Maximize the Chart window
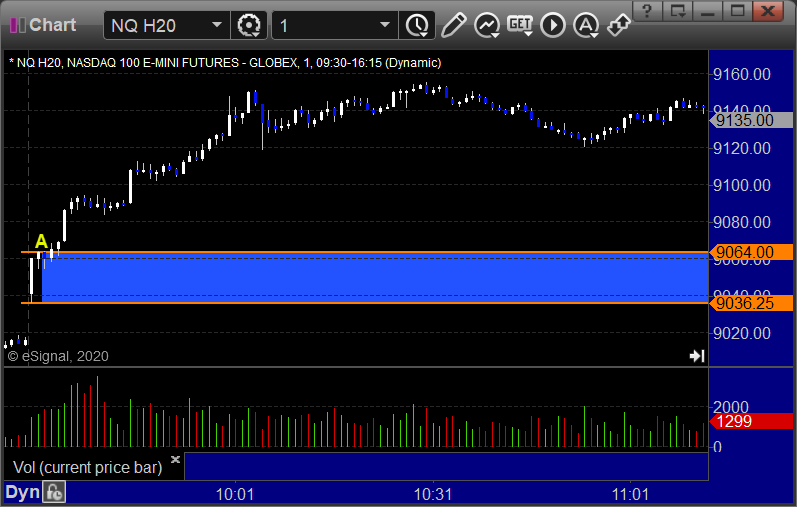 (738, 10)
